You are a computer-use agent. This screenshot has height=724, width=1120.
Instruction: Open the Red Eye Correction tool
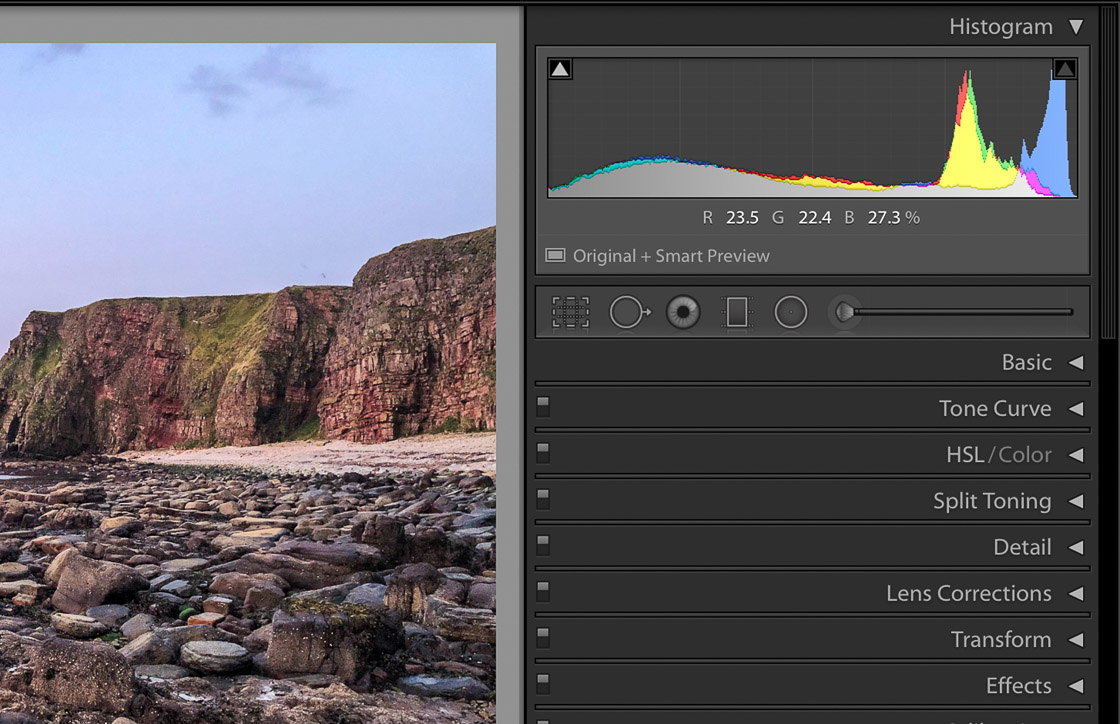pos(682,311)
